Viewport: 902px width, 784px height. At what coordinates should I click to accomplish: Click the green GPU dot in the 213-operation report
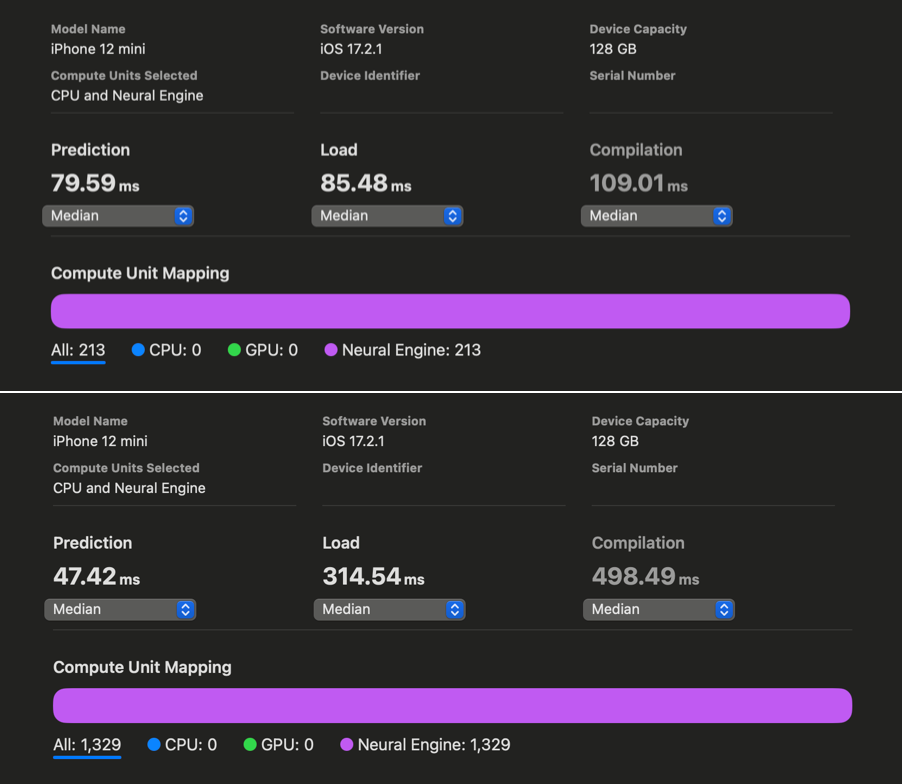234,350
